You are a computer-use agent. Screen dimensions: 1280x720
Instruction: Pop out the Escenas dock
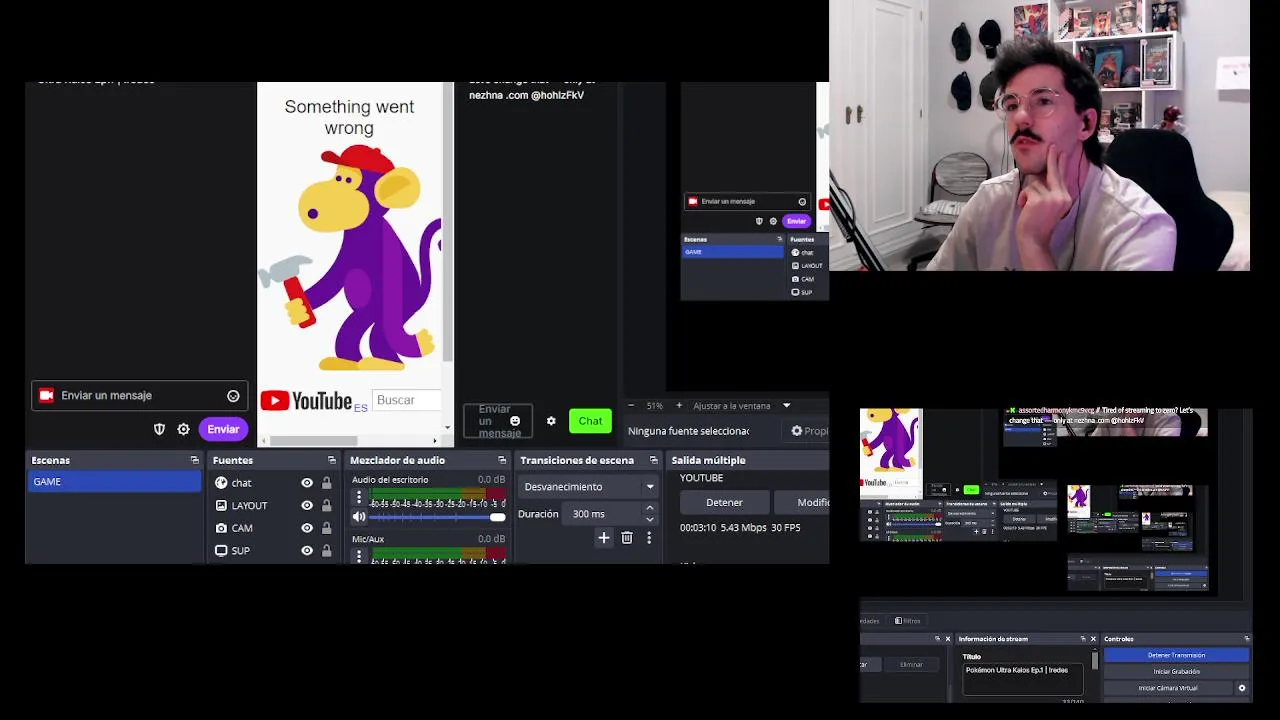coord(195,460)
